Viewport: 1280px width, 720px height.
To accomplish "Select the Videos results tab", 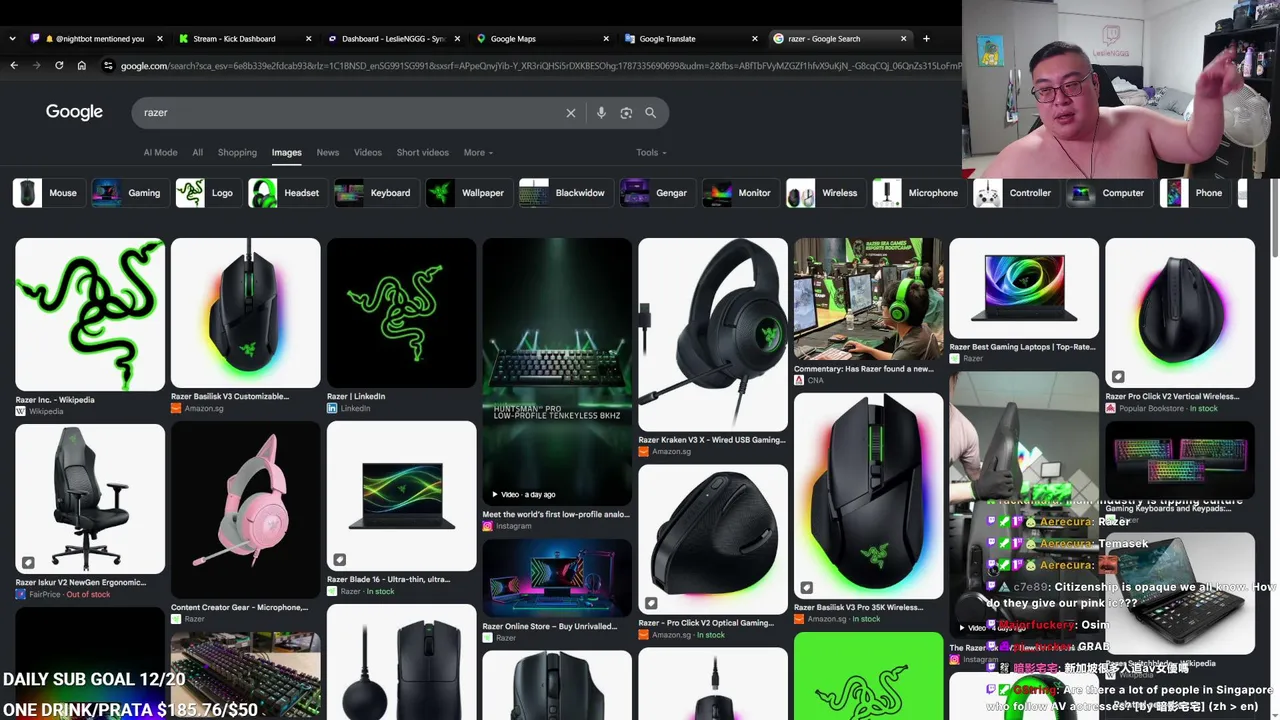I will coord(368,153).
